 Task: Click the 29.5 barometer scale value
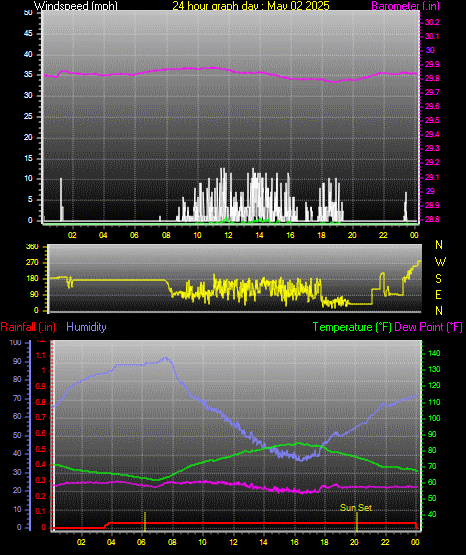432,120
